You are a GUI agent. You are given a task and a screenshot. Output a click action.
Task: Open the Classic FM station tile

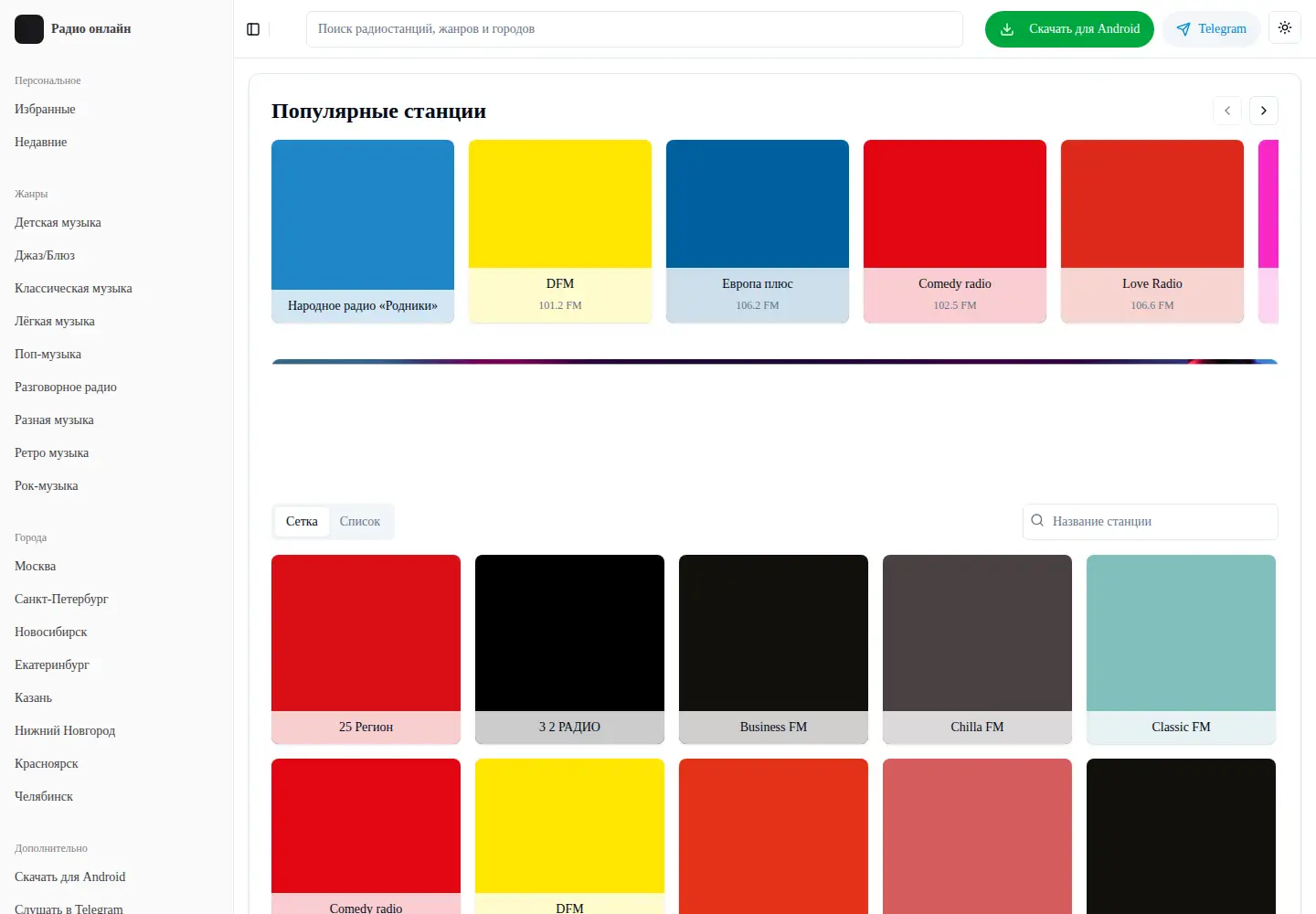pyautogui.click(x=1181, y=649)
